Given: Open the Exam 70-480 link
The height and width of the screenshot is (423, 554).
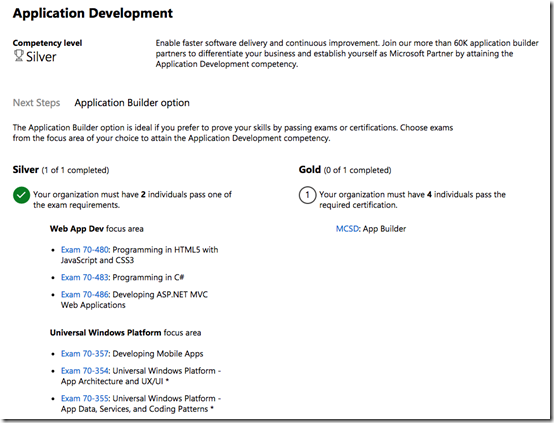Looking at the screenshot, I should (x=84, y=250).
